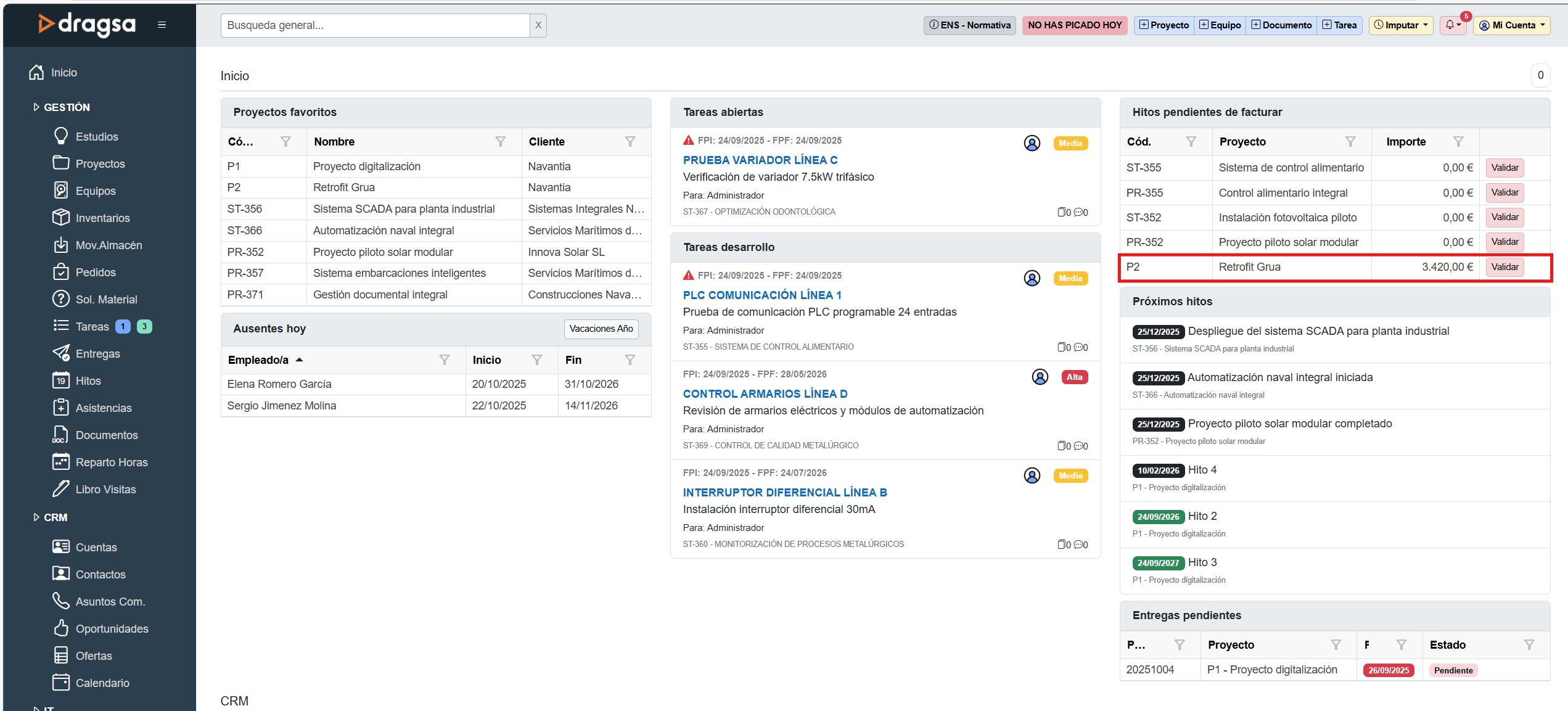The image size is (1568, 711).
Task: Open the Mi Cuenta dropdown menu
Action: pyautogui.click(x=1512, y=25)
